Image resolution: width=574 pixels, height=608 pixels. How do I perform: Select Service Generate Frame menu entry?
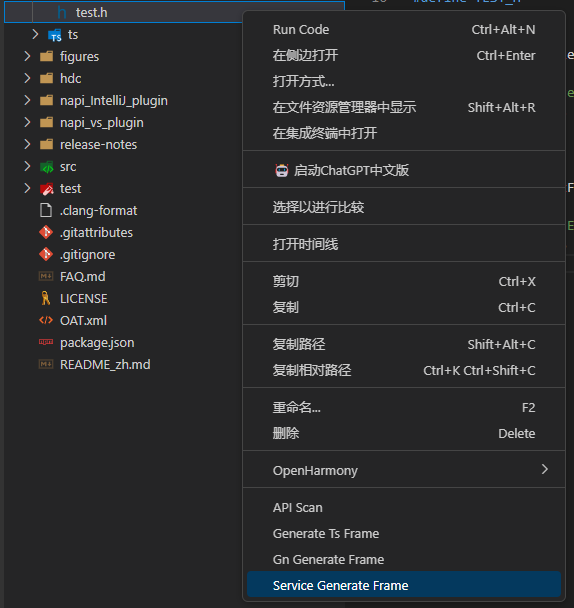coord(404,585)
